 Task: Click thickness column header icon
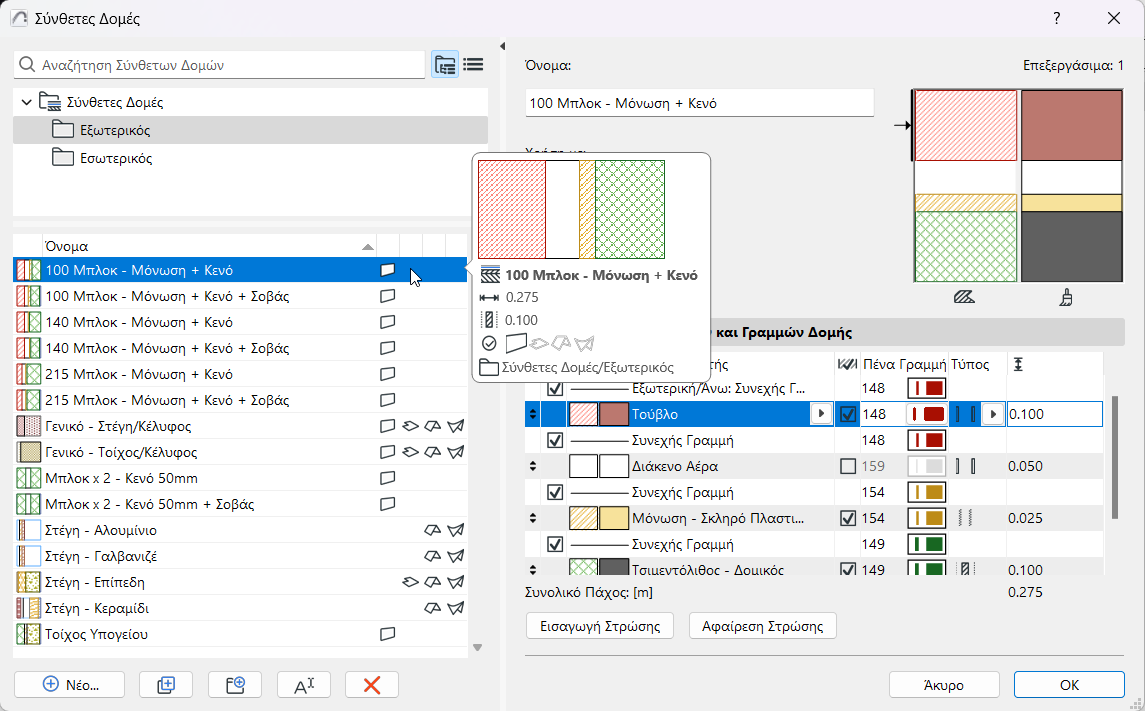[x=1018, y=364]
